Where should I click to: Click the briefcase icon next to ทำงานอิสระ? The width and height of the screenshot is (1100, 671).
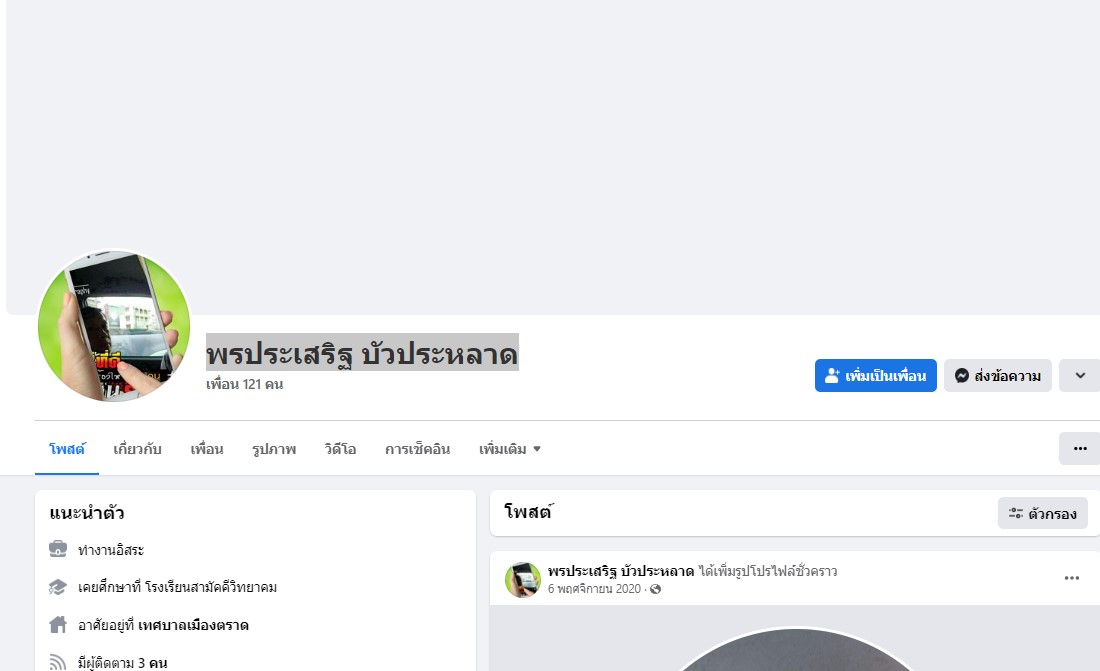point(58,549)
